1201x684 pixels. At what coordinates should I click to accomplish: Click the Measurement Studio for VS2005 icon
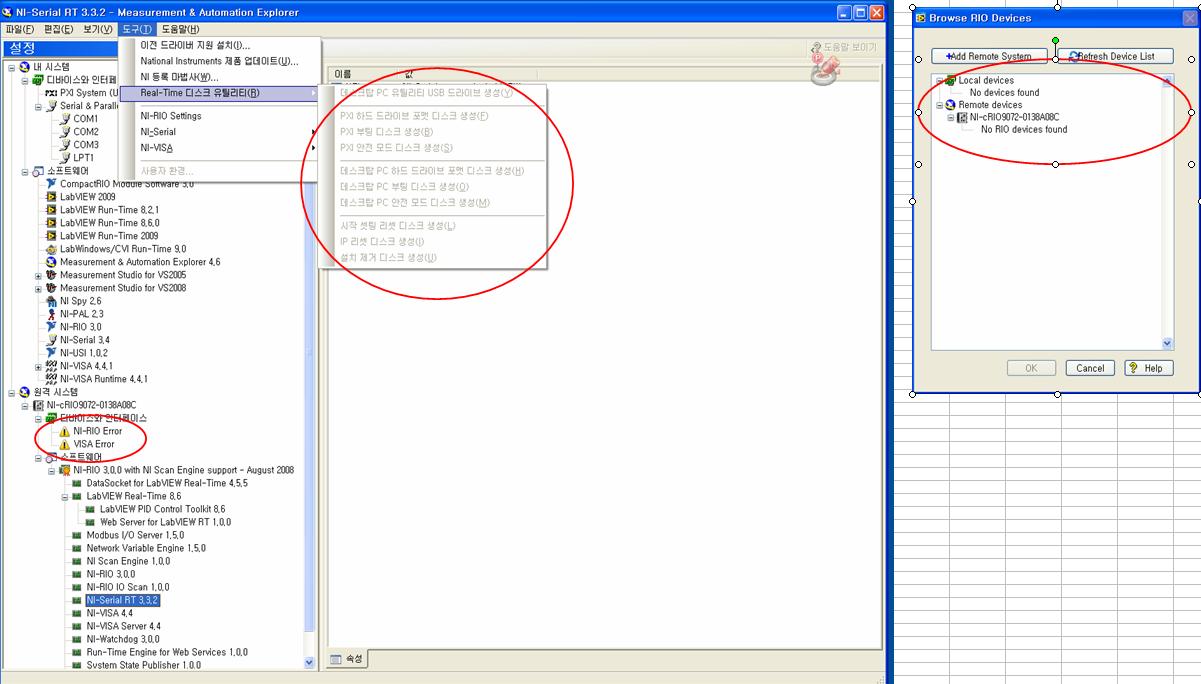tap(52, 275)
